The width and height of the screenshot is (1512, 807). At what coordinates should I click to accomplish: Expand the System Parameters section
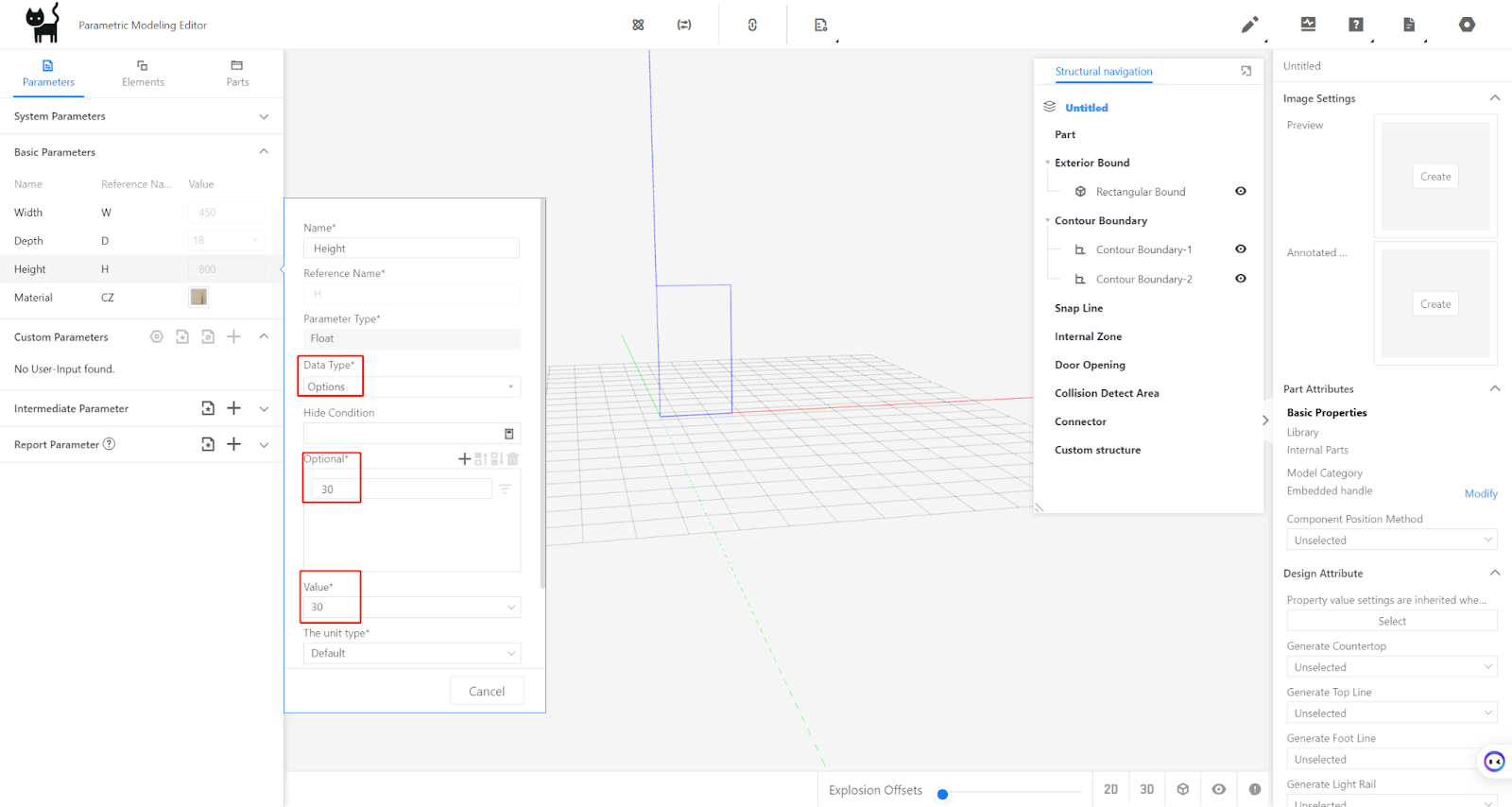(264, 116)
